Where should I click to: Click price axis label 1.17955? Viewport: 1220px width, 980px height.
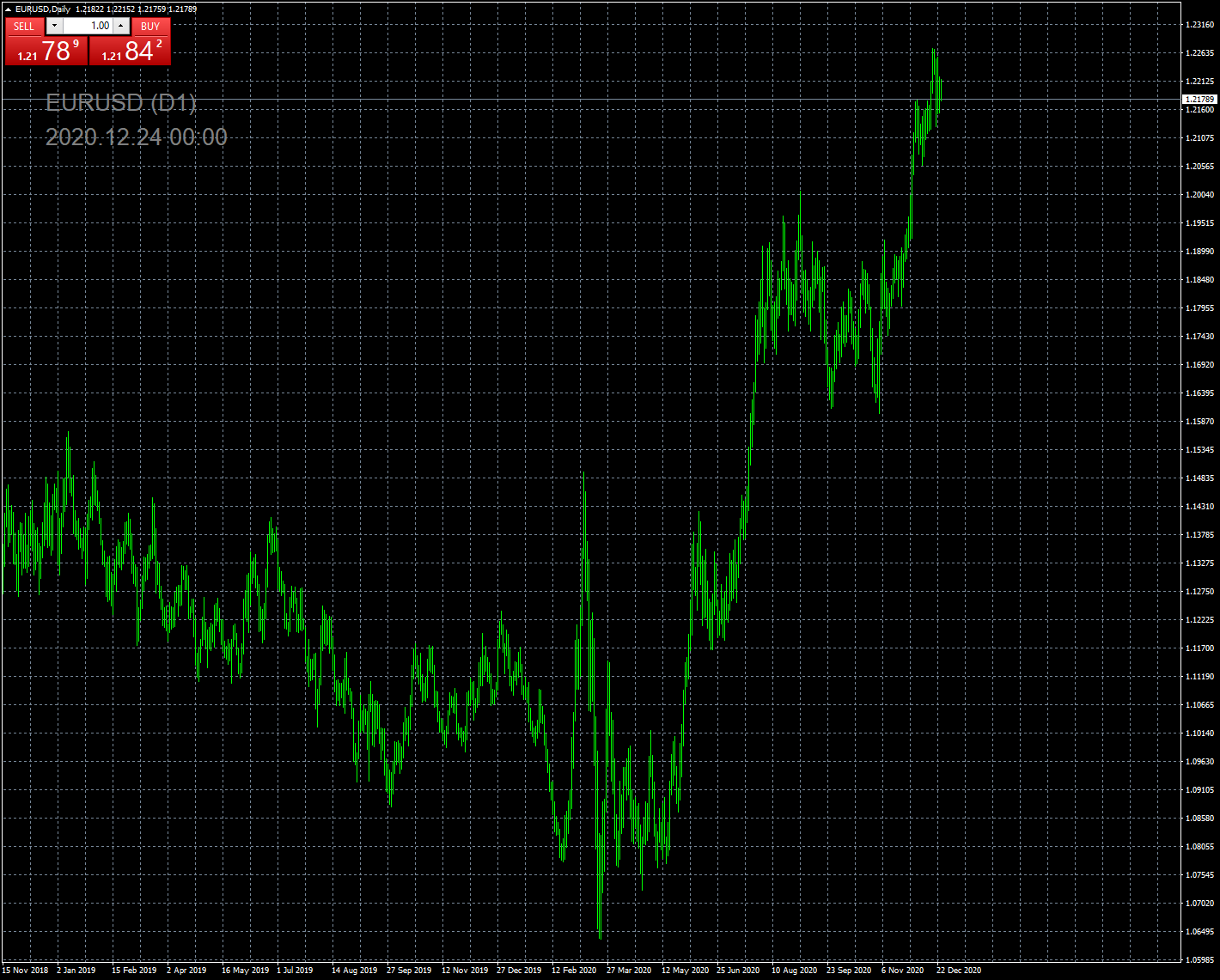click(1199, 308)
